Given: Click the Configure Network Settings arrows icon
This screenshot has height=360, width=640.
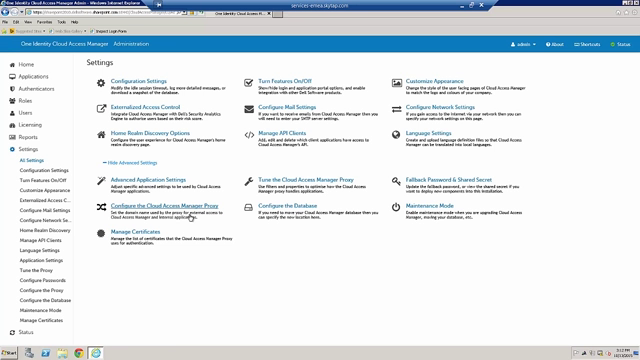Looking at the screenshot, I should (396, 109).
